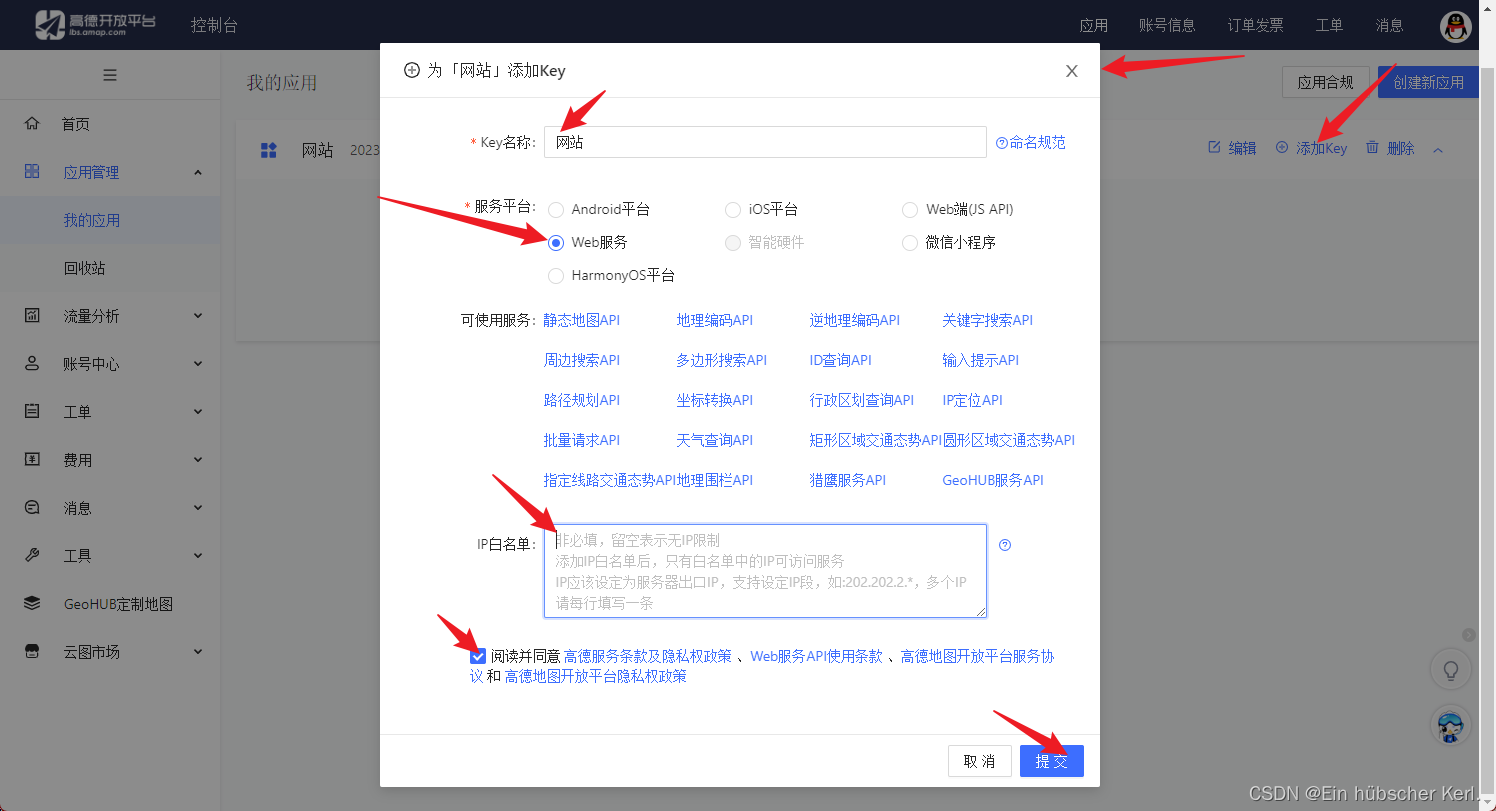Click the 云图市场 store icon

pos(32,651)
